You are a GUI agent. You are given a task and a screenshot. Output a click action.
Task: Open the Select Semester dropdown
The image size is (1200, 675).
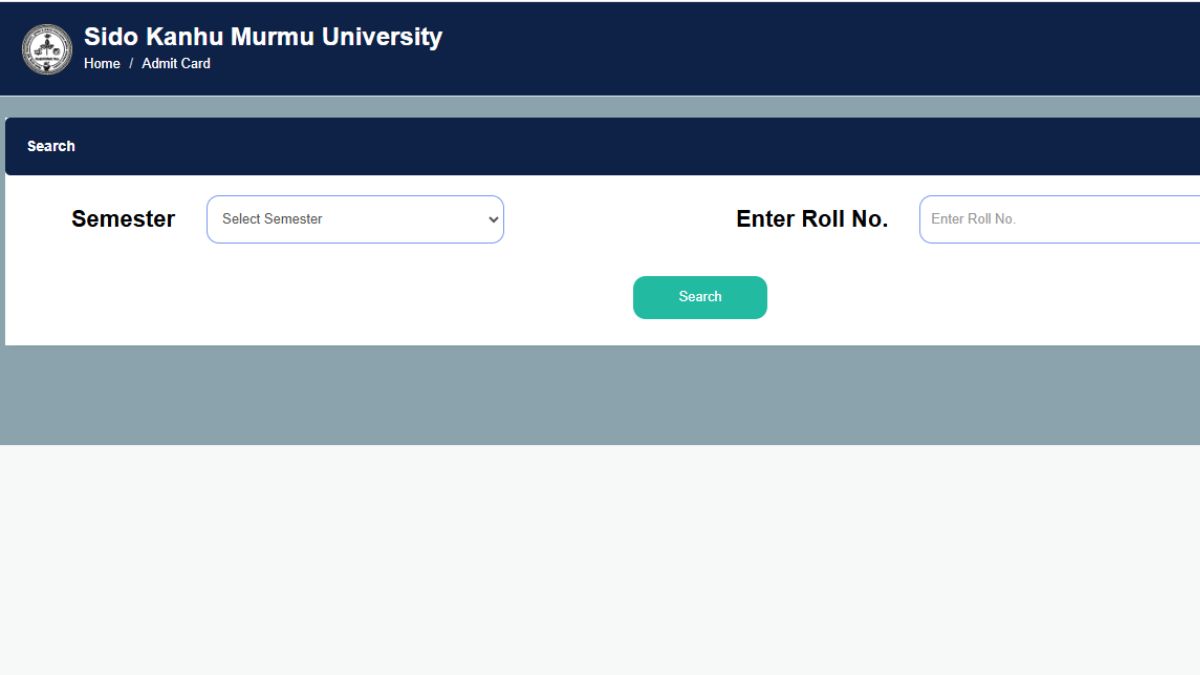[x=355, y=219]
